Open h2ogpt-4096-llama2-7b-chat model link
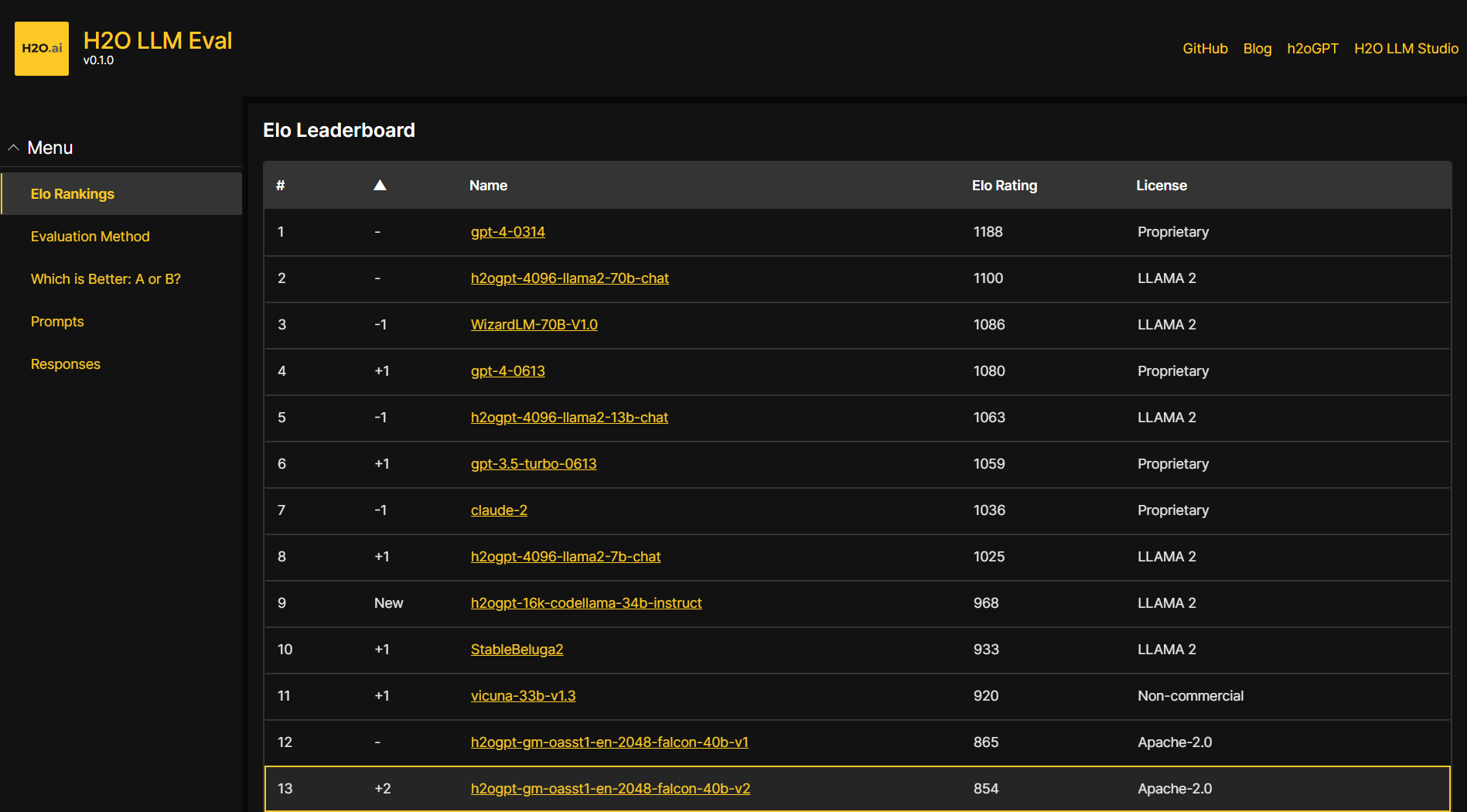 coord(566,557)
